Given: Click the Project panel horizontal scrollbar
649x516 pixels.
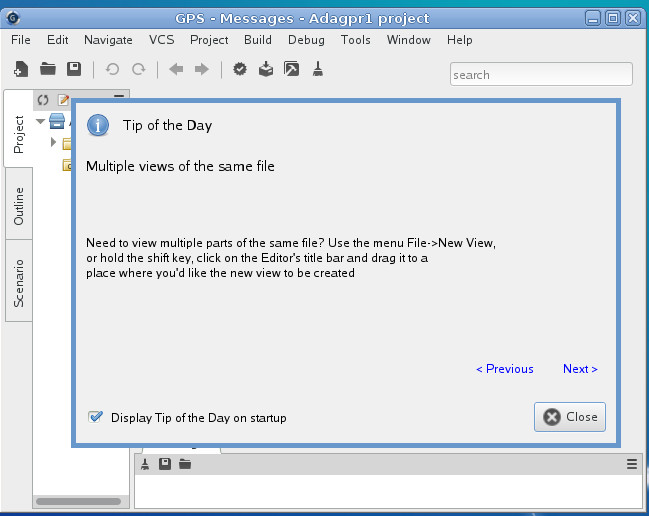Looking at the screenshot, I should (78, 502).
